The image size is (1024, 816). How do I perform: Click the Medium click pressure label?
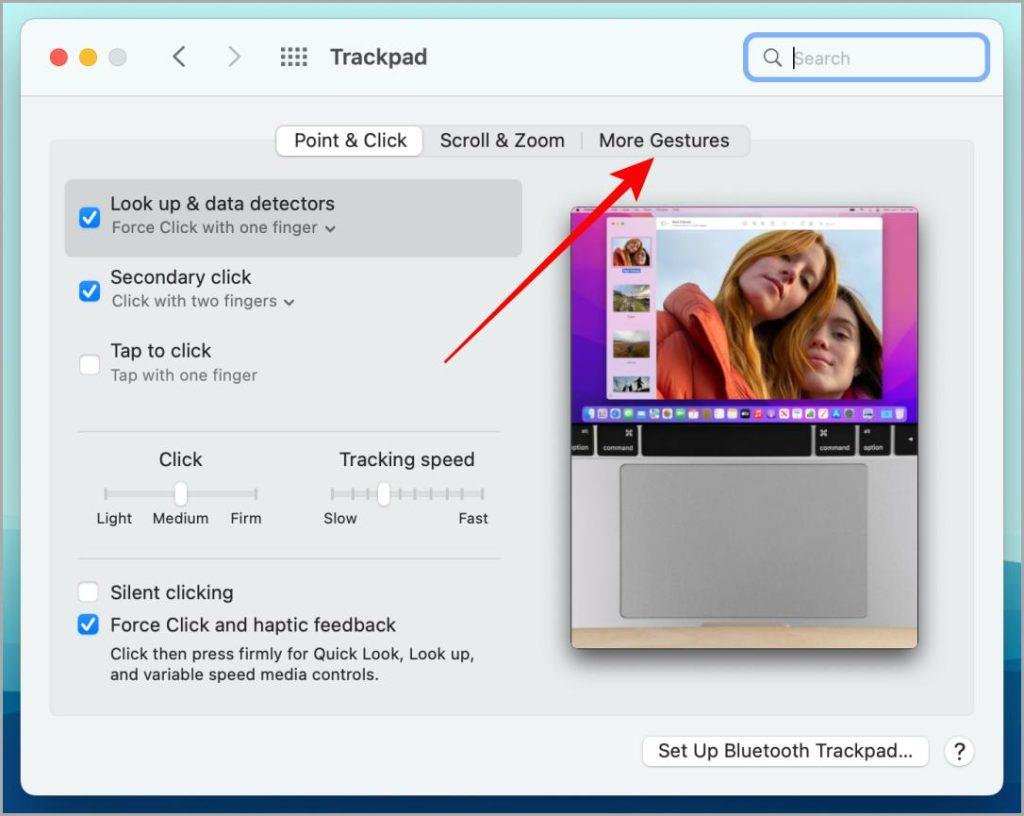click(x=181, y=518)
